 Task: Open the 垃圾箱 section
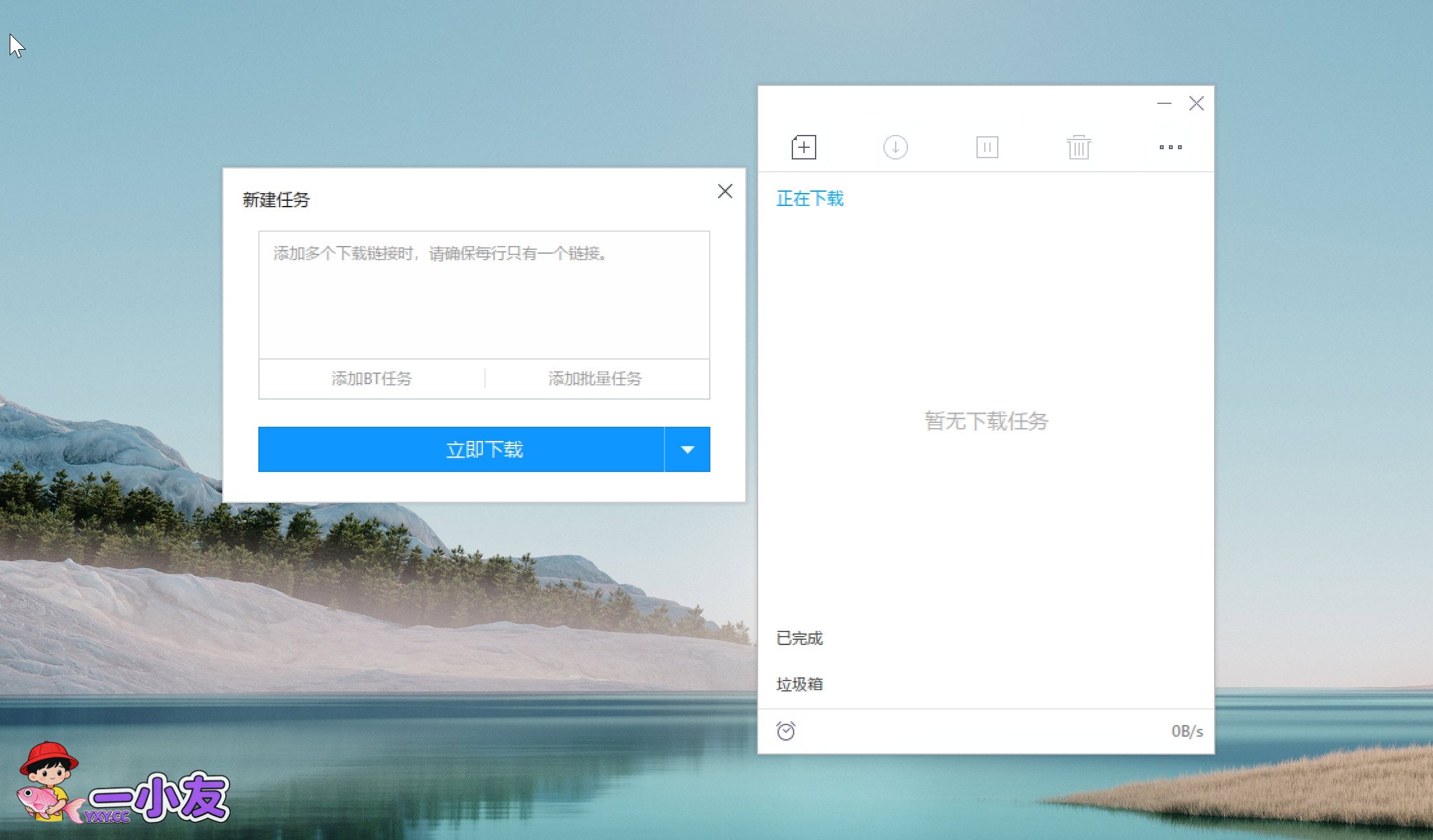[799, 684]
